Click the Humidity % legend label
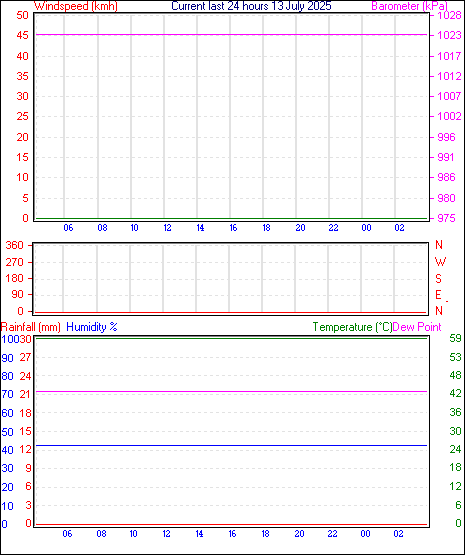466x556 pixels. 92,327
